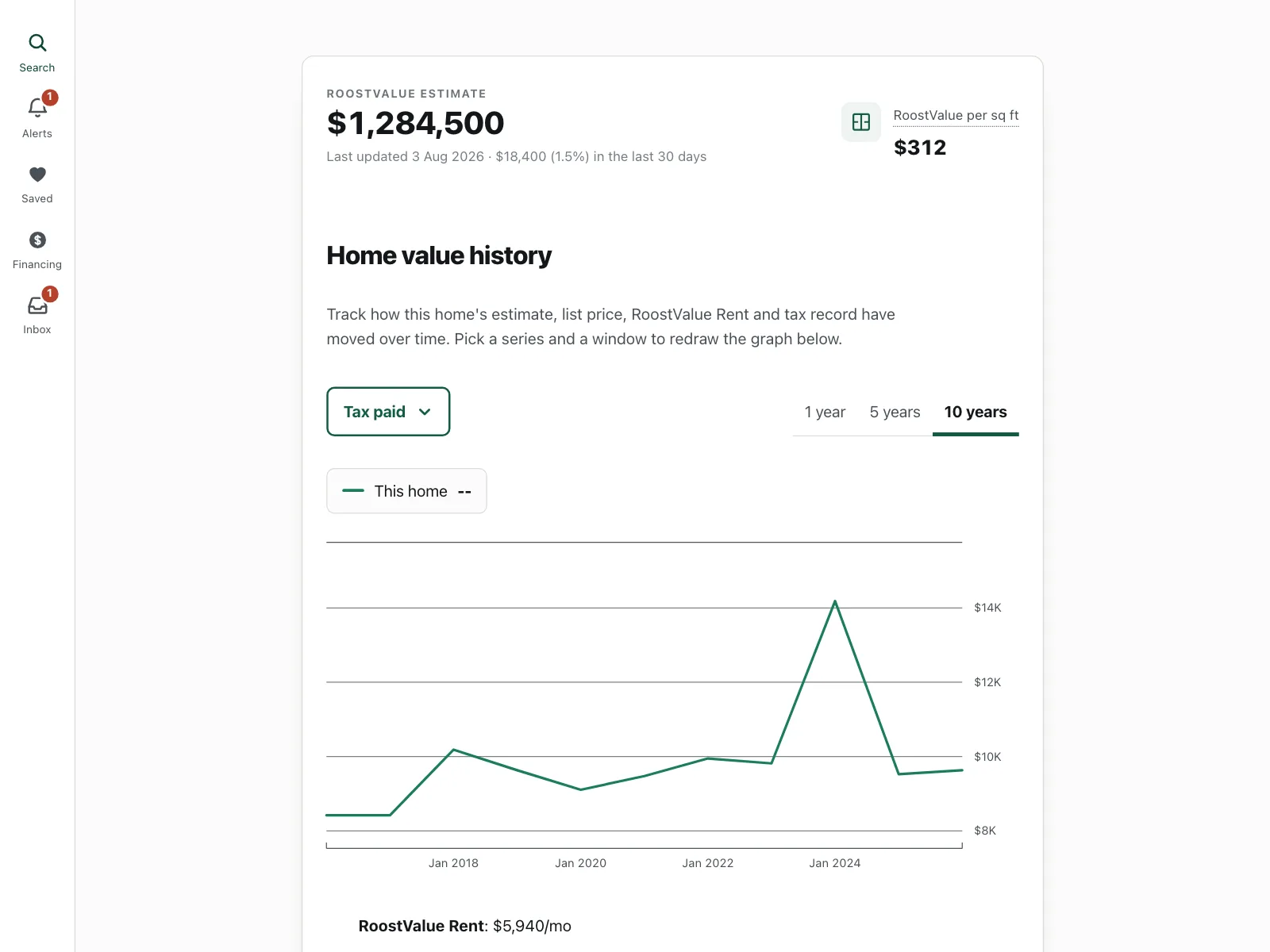Toggle the This home legend chip
The height and width of the screenshot is (952, 1270).
point(406,491)
